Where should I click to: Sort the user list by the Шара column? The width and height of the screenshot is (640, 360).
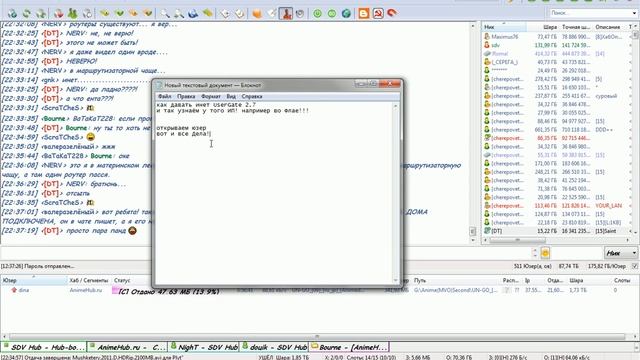tap(542, 27)
